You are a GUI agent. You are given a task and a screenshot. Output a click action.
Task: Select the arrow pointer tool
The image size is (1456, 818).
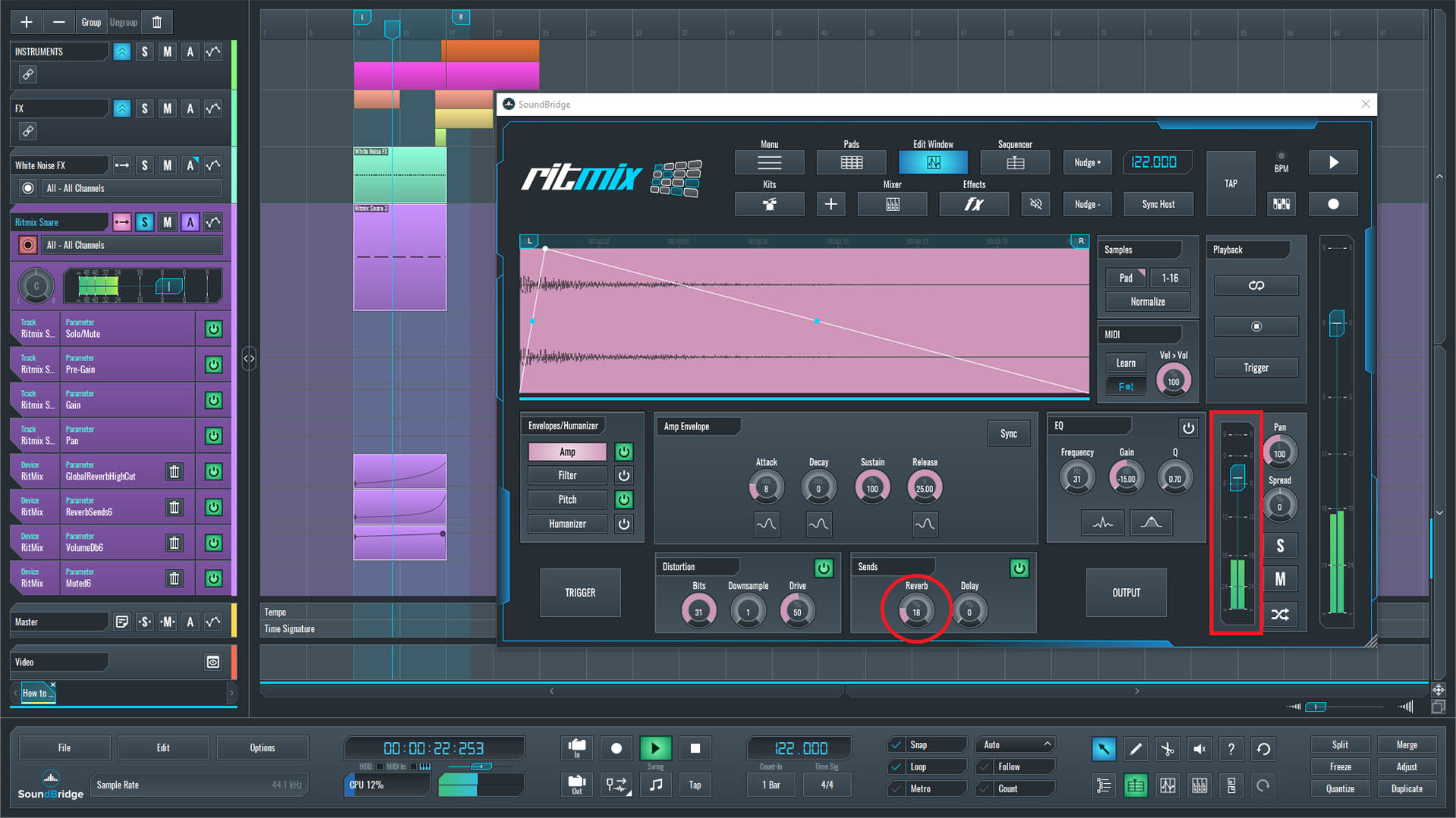(1103, 749)
